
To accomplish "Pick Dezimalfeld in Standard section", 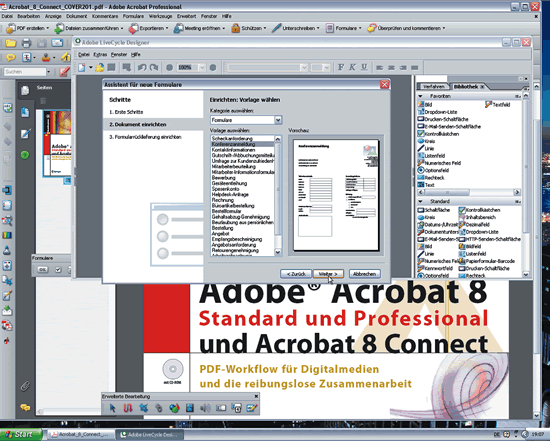I will pos(474,224).
